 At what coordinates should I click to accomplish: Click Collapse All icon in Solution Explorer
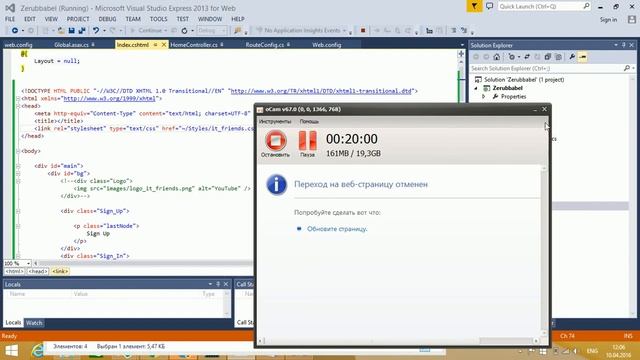548,57
